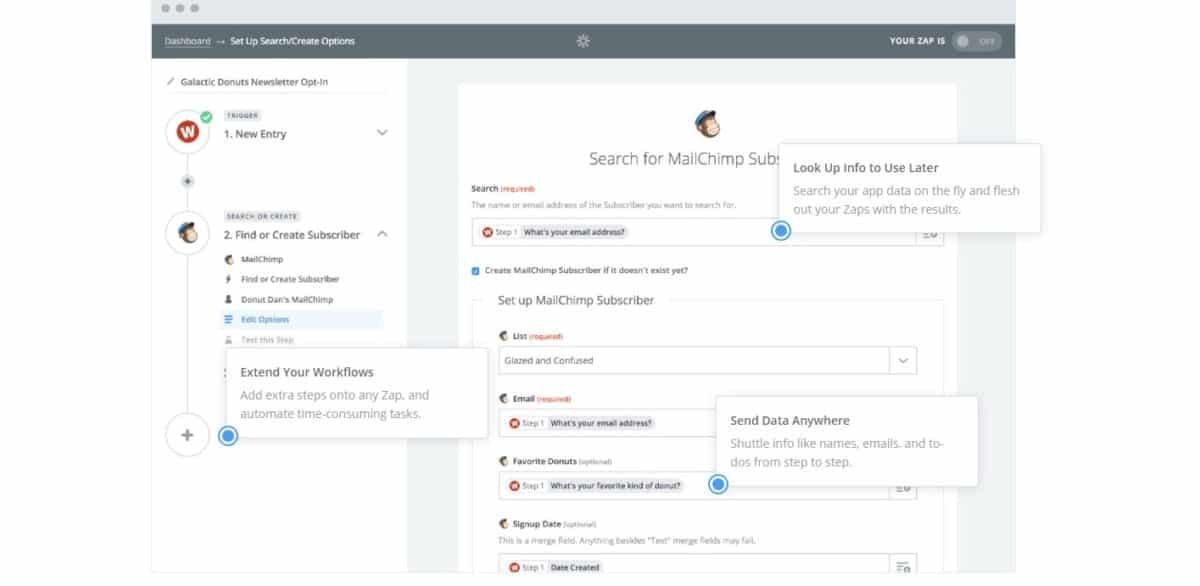
Task: Turn on the Your Zap Is switch
Action: point(974,41)
